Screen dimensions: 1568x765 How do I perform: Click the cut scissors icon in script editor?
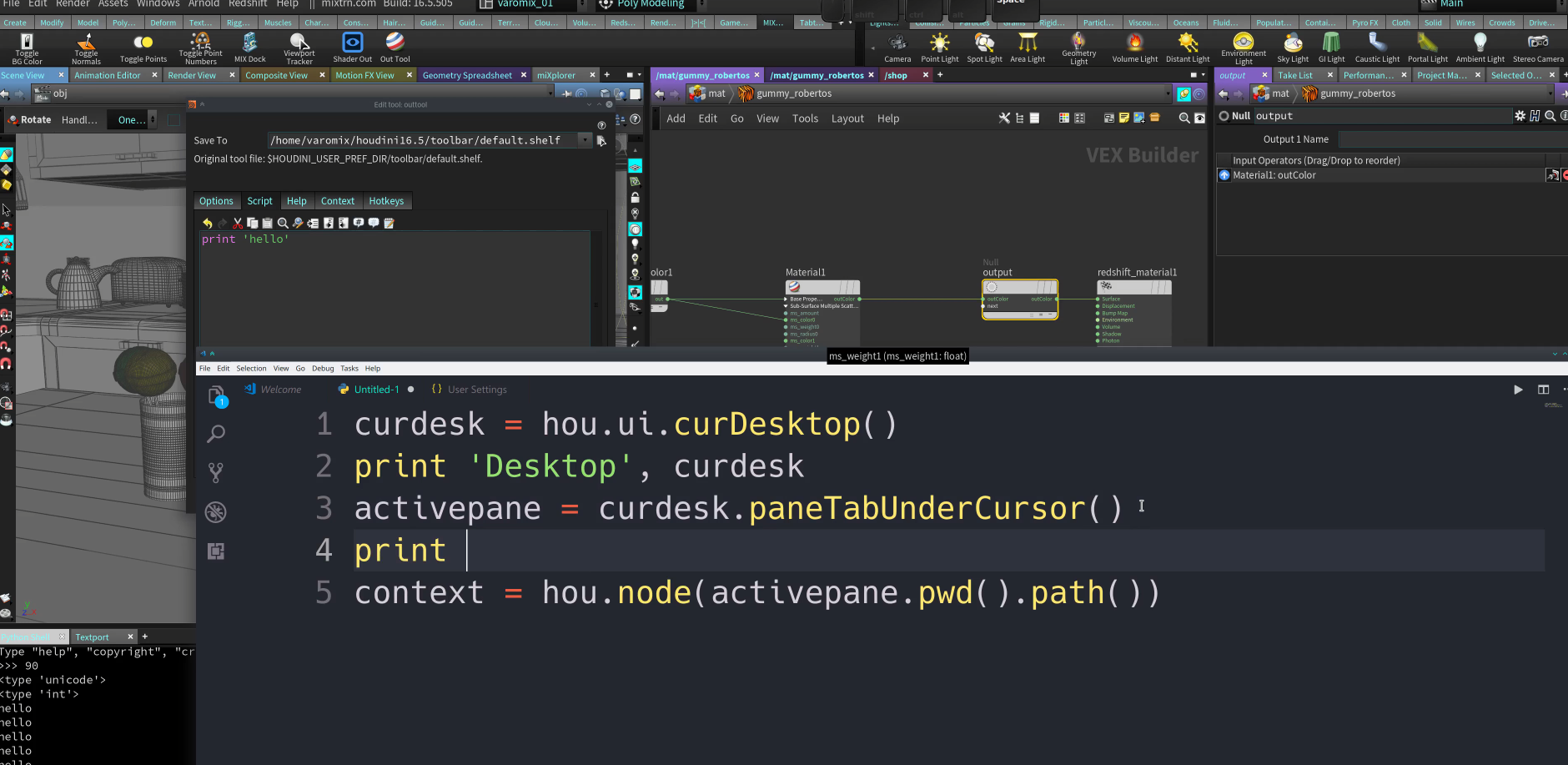click(238, 223)
